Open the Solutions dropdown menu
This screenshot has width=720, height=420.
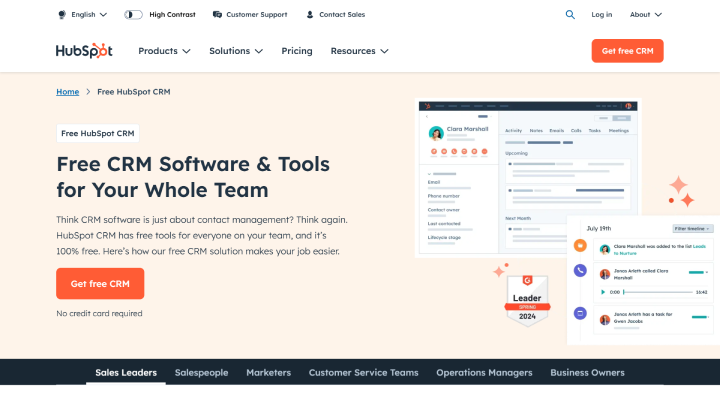[x=236, y=51]
